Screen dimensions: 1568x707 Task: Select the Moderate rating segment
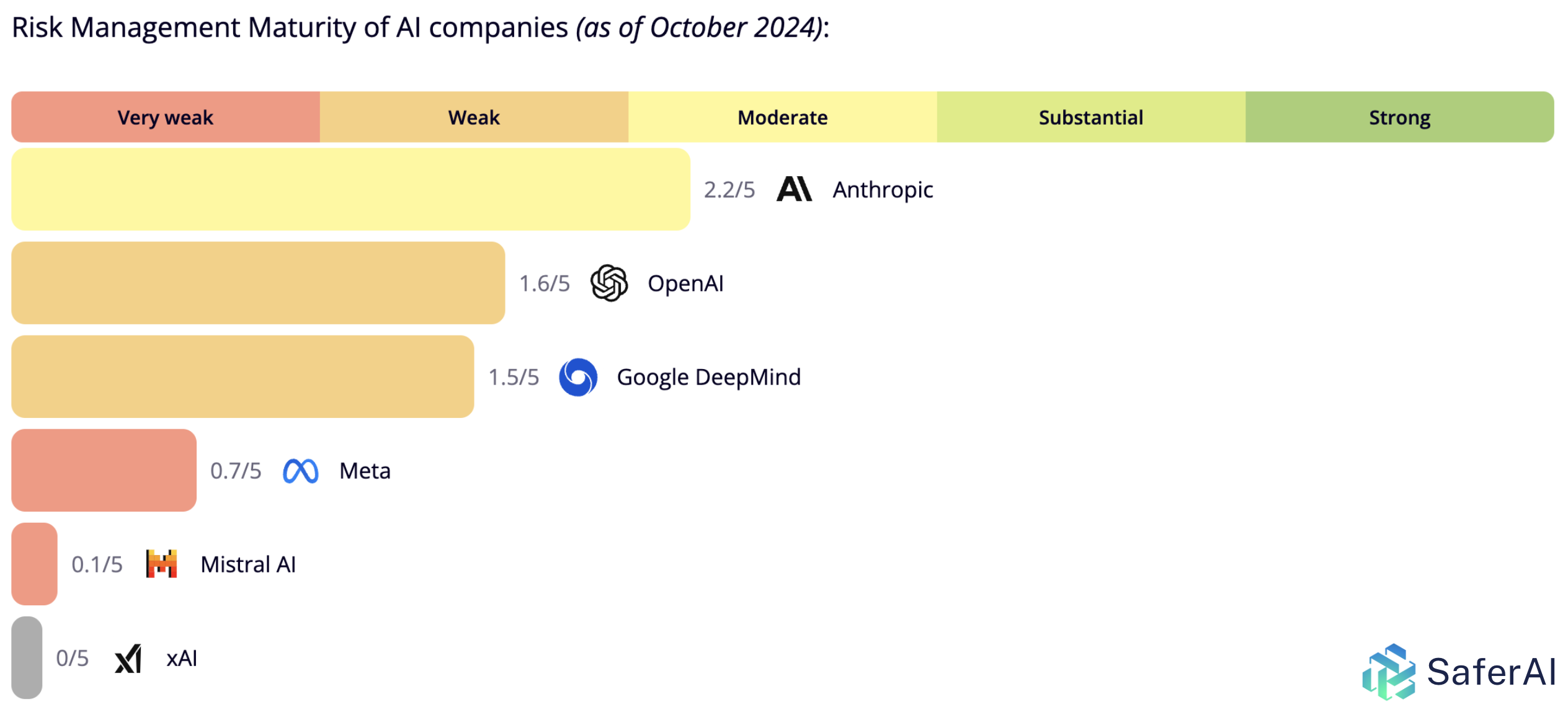coord(782,117)
